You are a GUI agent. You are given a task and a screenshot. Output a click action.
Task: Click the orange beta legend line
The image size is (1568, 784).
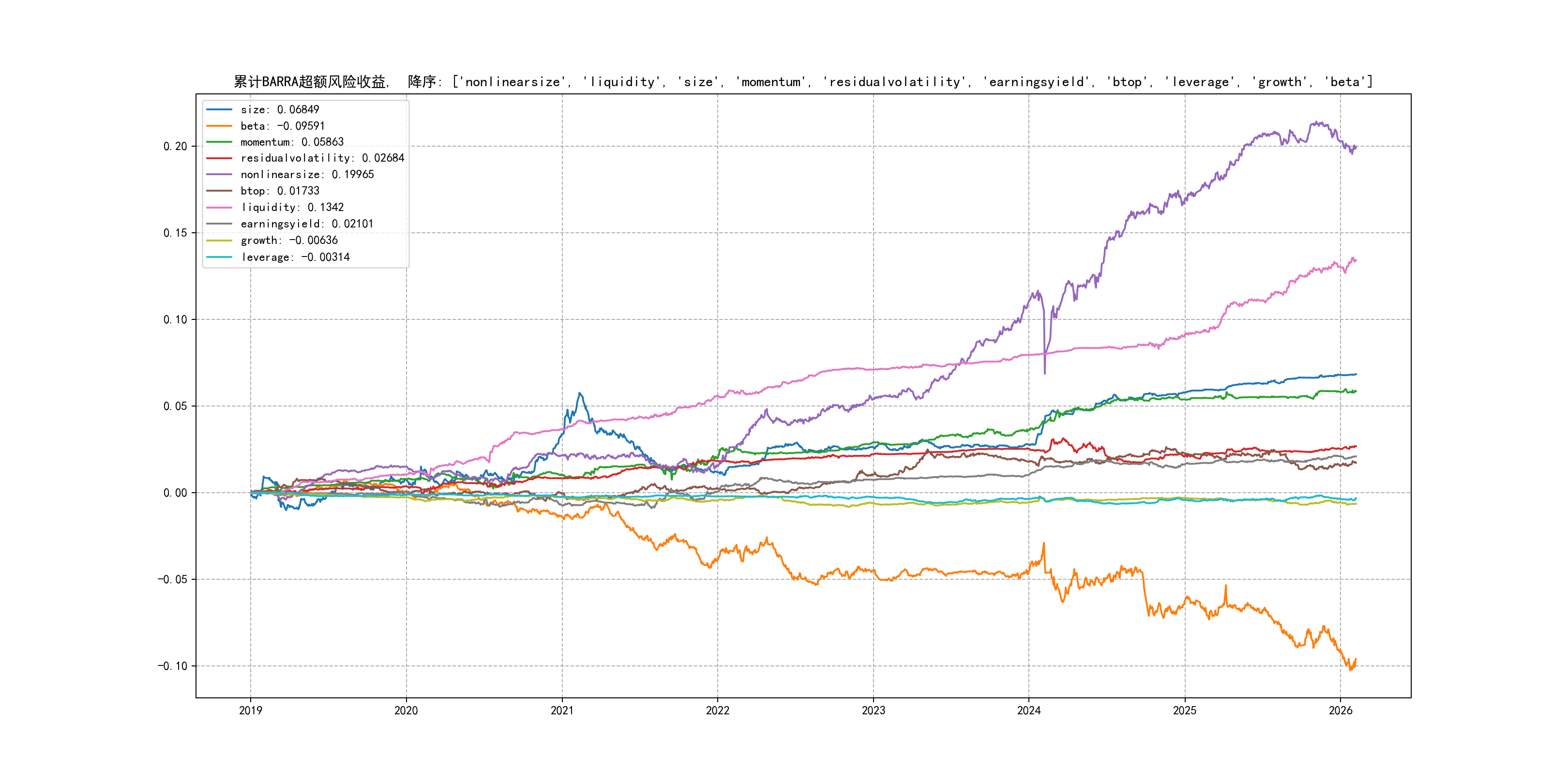point(219,126)
